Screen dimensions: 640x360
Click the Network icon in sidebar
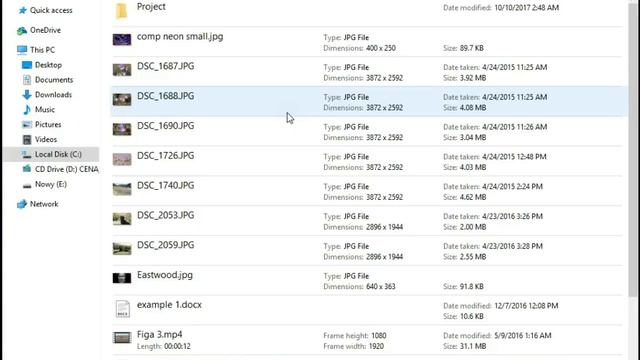22,204
